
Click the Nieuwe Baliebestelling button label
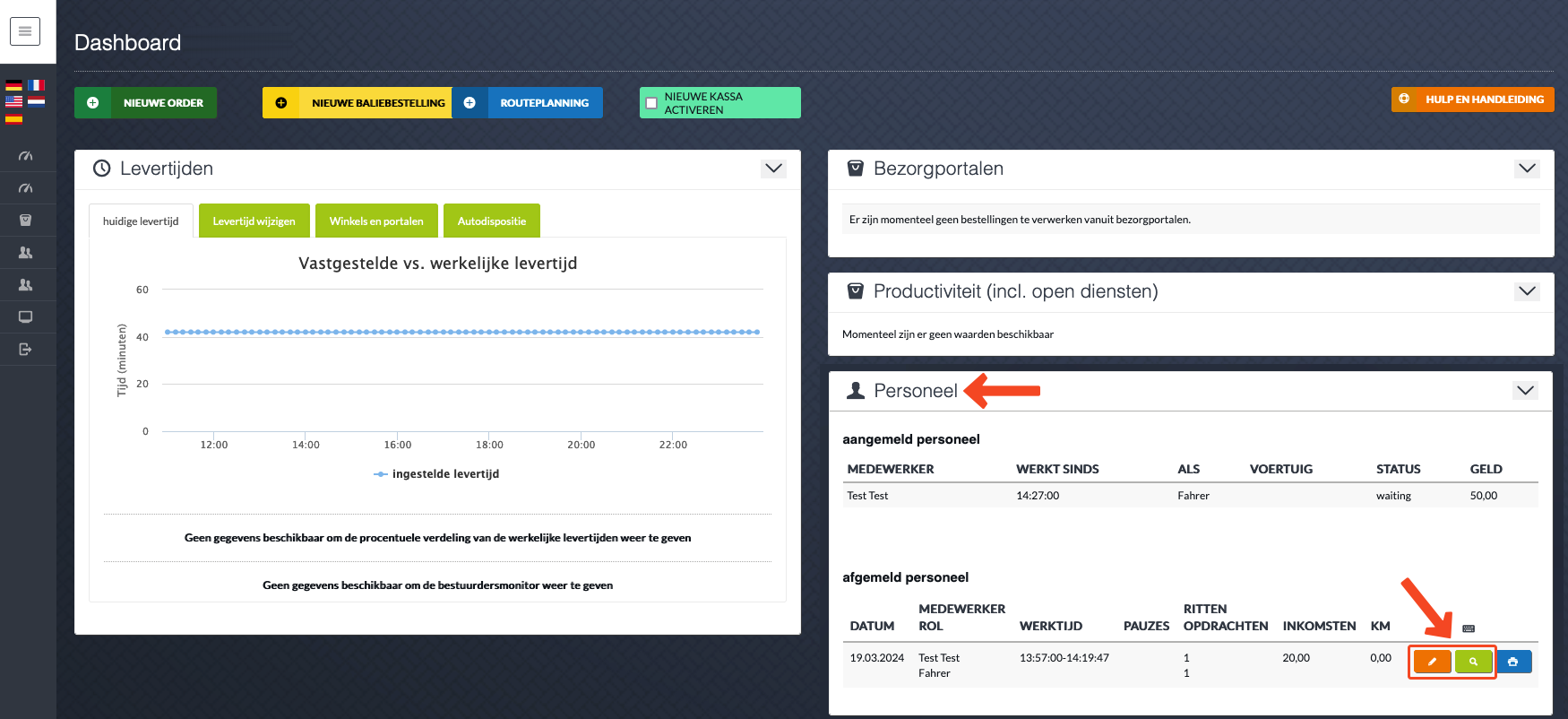pos(378,103)
